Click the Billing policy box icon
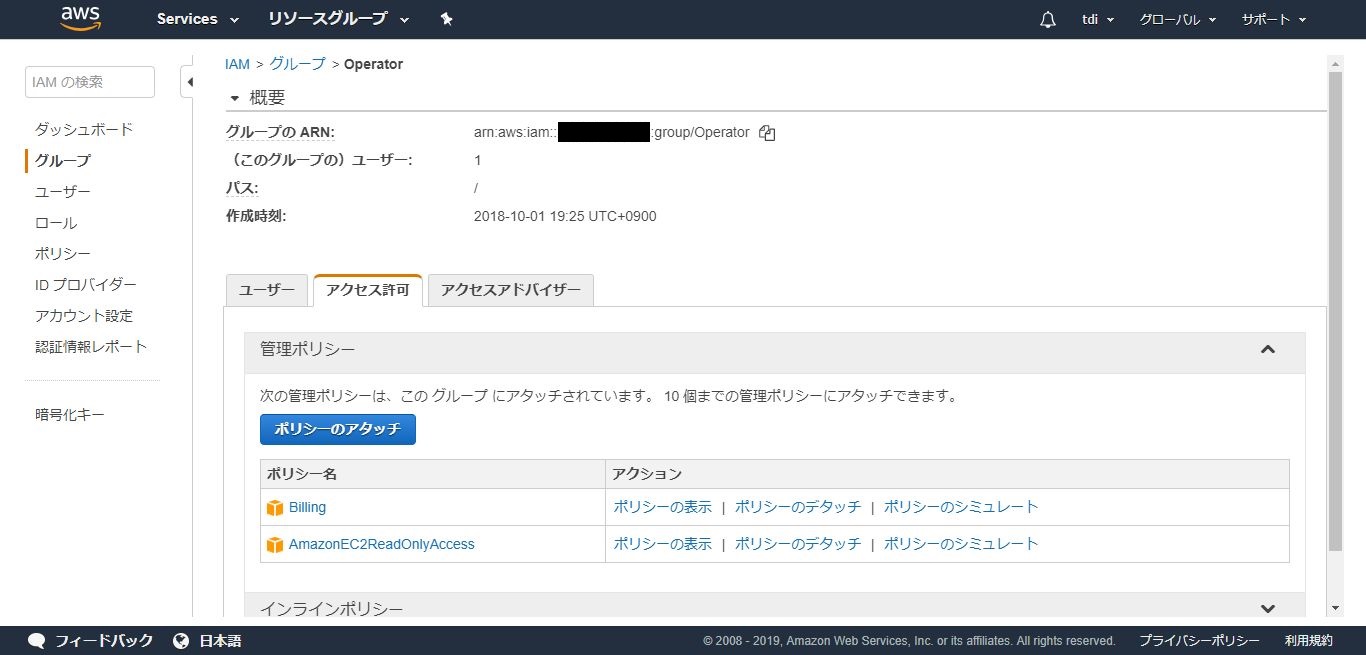Viewport: 1366px width, 655px height. [x=275, y=508]
